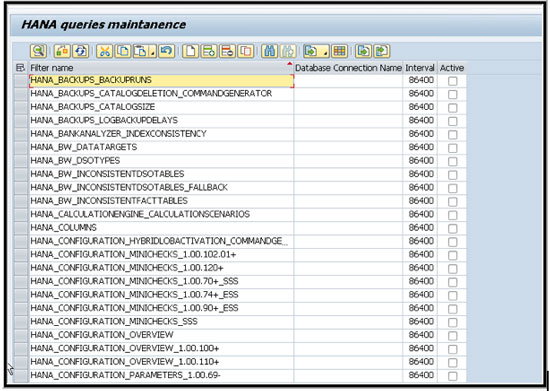
Task: Check Active for HANA_BW_DSOTYPES
Action: tap(452, 161)
